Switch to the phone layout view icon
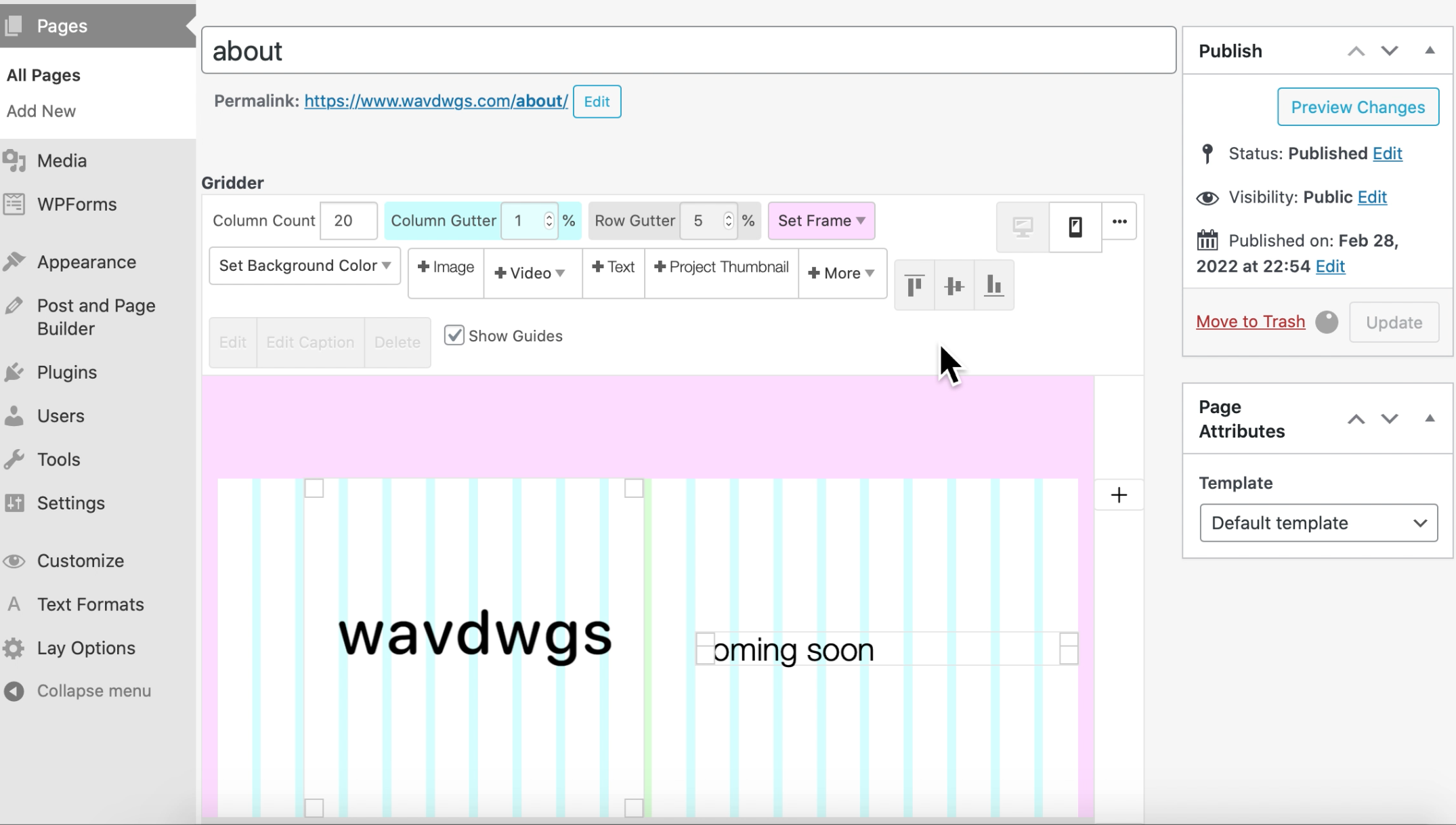1456x825 pixels. pos(1075,226)
